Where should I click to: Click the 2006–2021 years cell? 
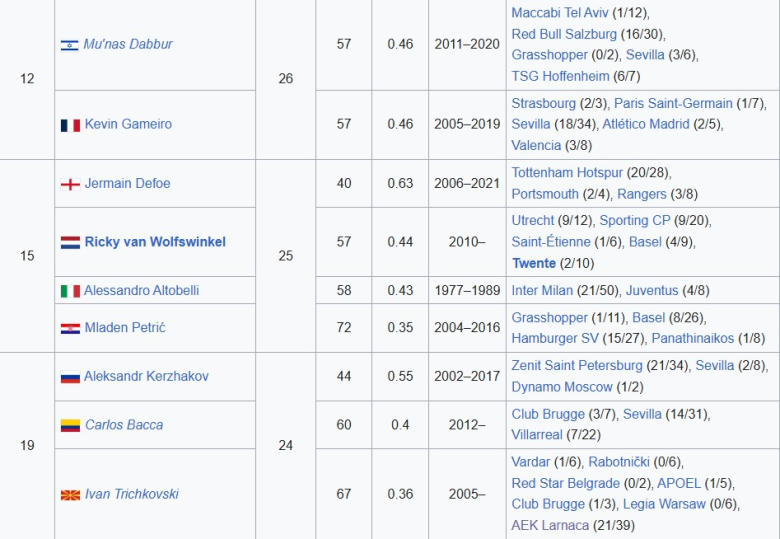[x=467, y=183]
